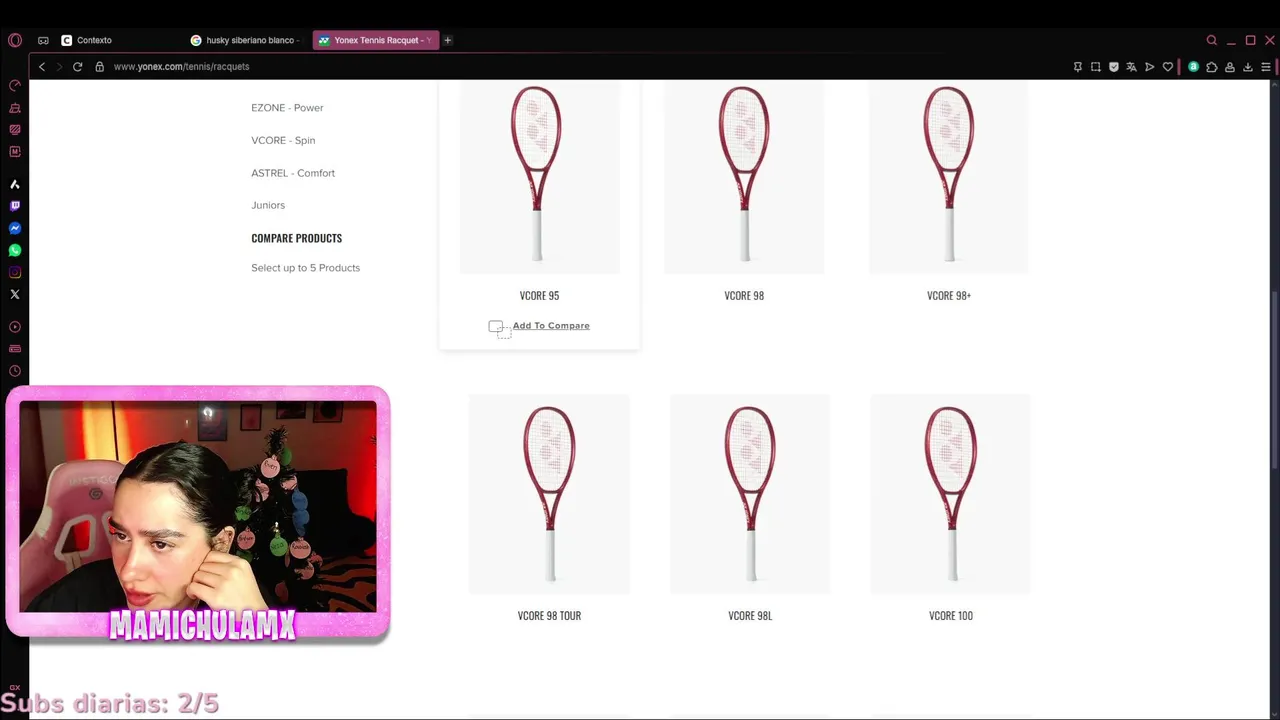Open the M icon in the sidebar
Screen dimensions: 1280x720
click(15, 152)
